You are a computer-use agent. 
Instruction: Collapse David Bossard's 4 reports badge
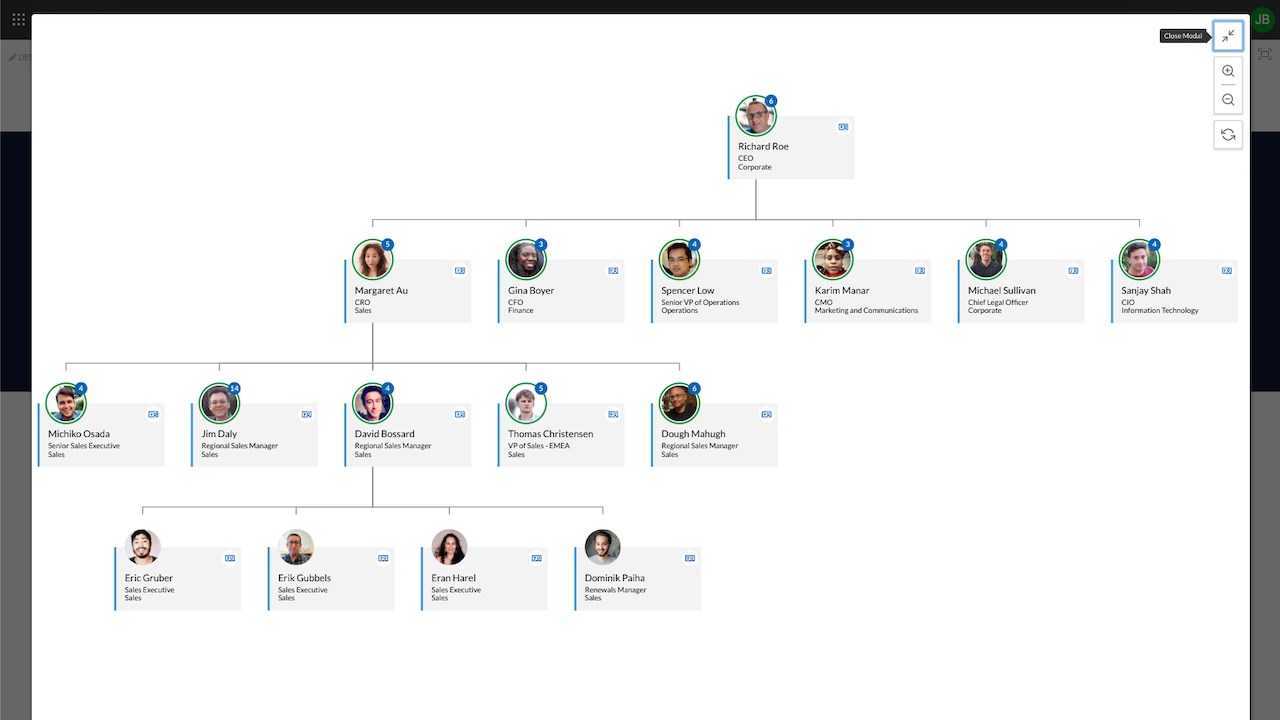coord(388,388)
